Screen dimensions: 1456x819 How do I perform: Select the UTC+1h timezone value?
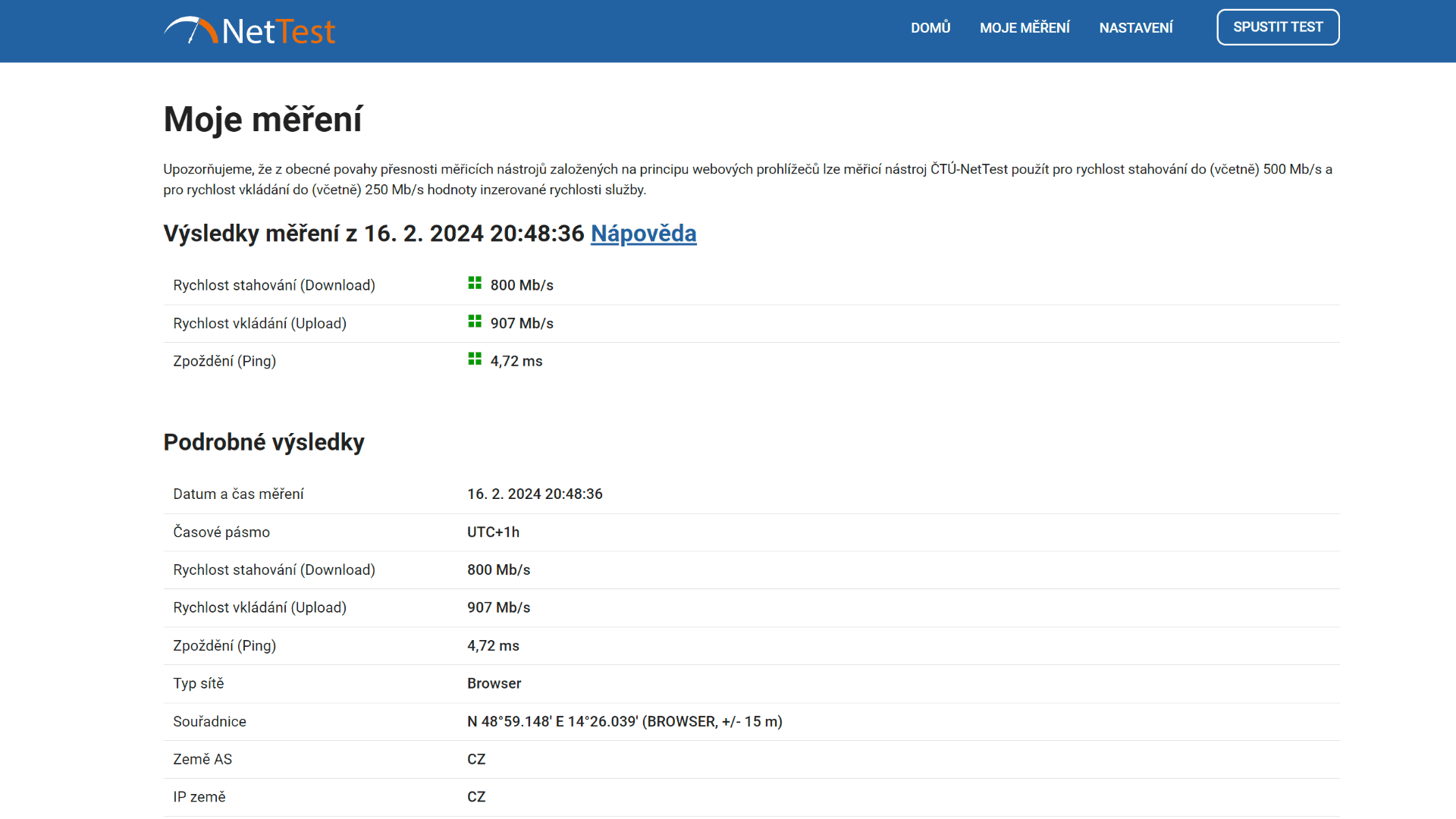click(x=493, y=532)
